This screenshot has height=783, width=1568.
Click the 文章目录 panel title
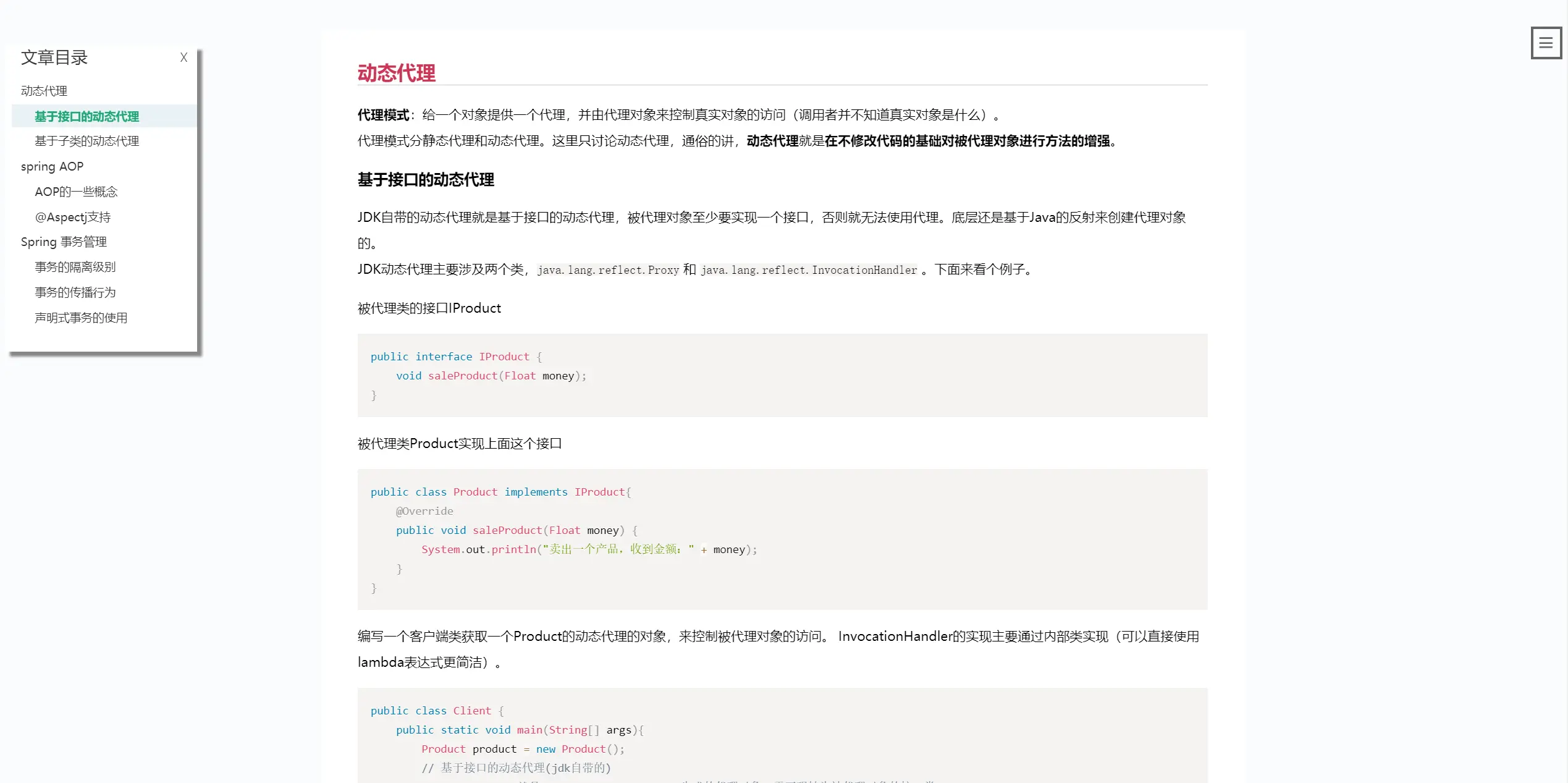click(x=54, y=57)
